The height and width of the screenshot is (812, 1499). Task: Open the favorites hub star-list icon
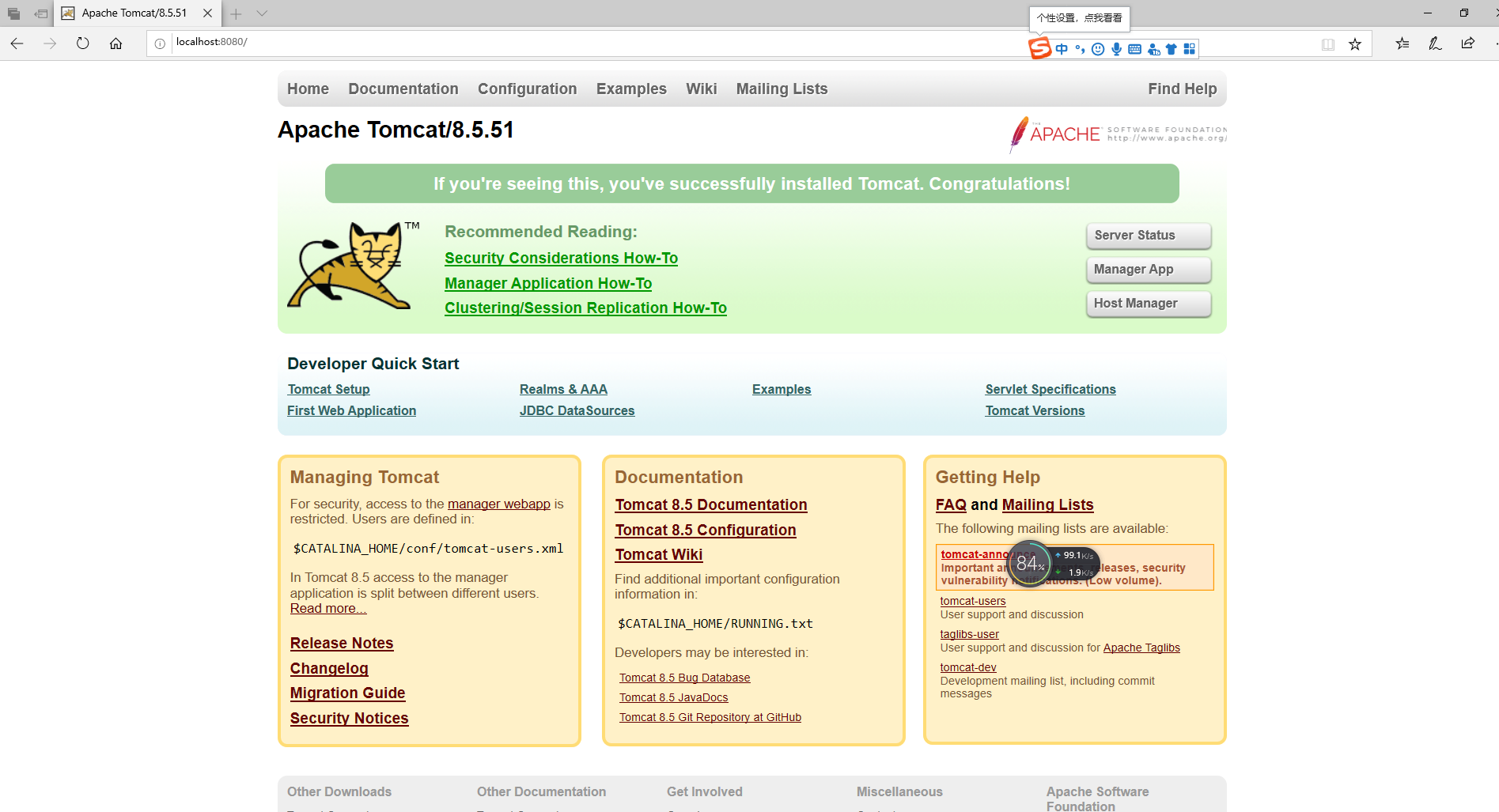pyautogui.click(x=1402, y=43)
